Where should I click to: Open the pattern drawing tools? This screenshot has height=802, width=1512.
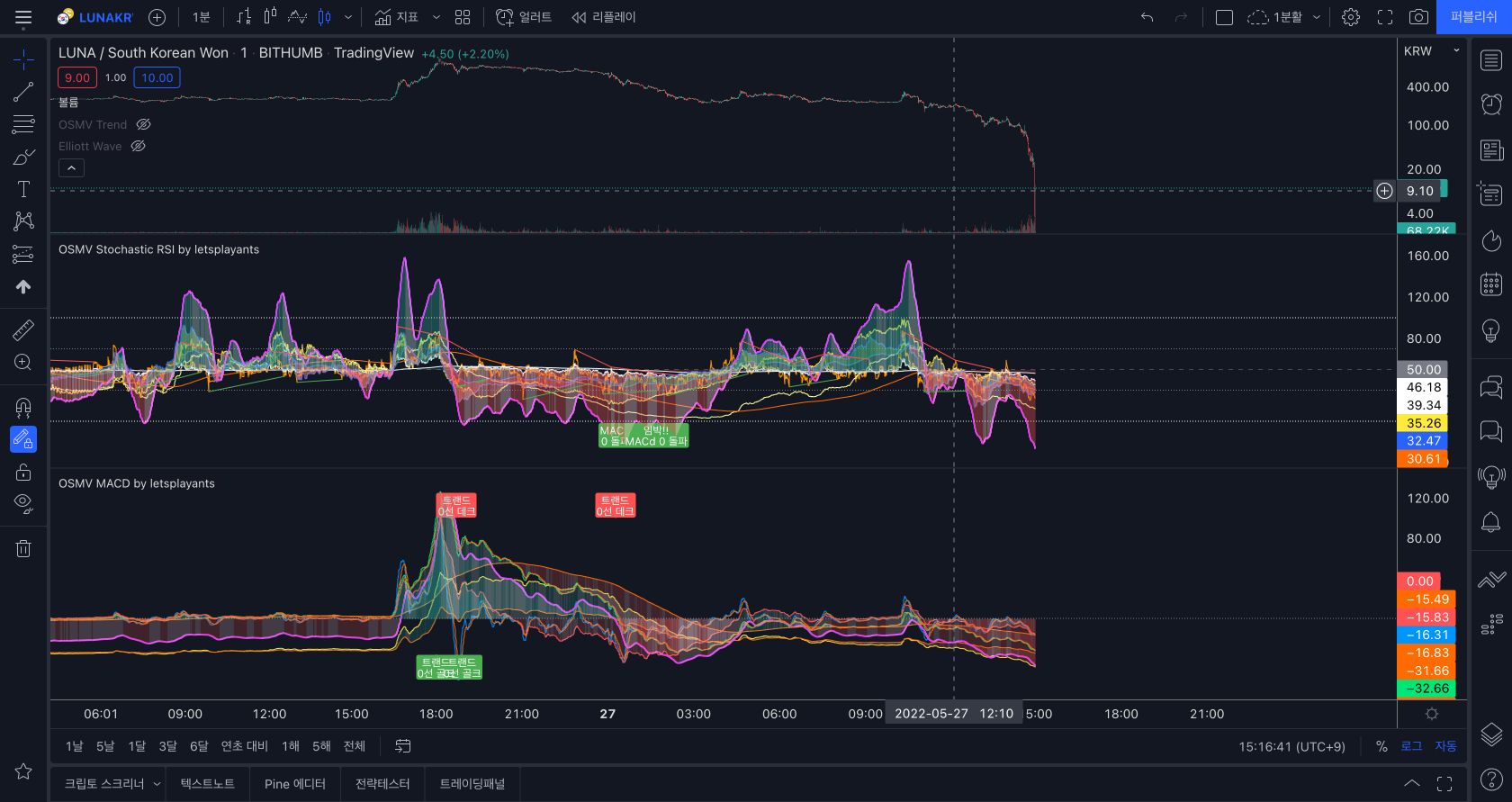[23, 221]
